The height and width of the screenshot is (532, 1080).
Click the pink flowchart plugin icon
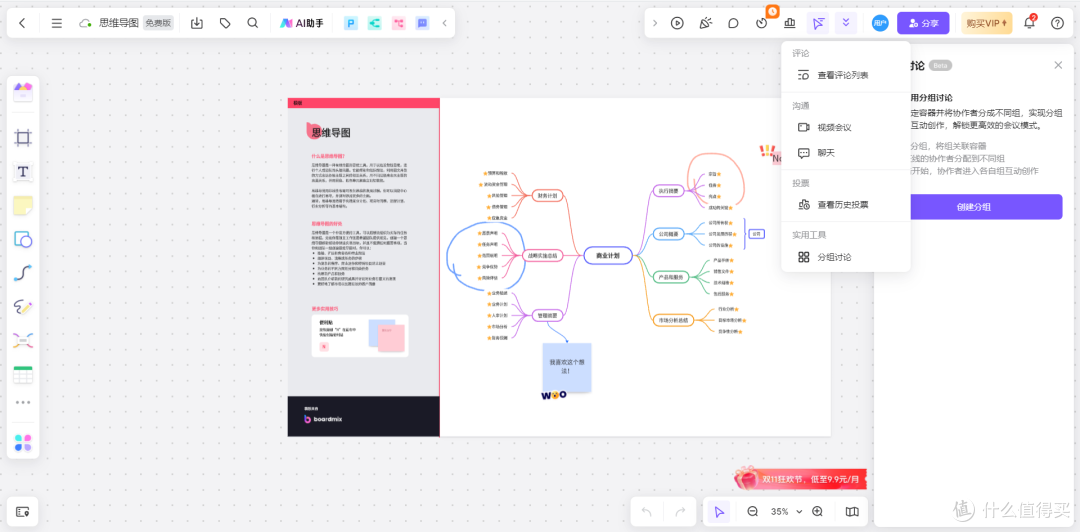tap(399, 23)
